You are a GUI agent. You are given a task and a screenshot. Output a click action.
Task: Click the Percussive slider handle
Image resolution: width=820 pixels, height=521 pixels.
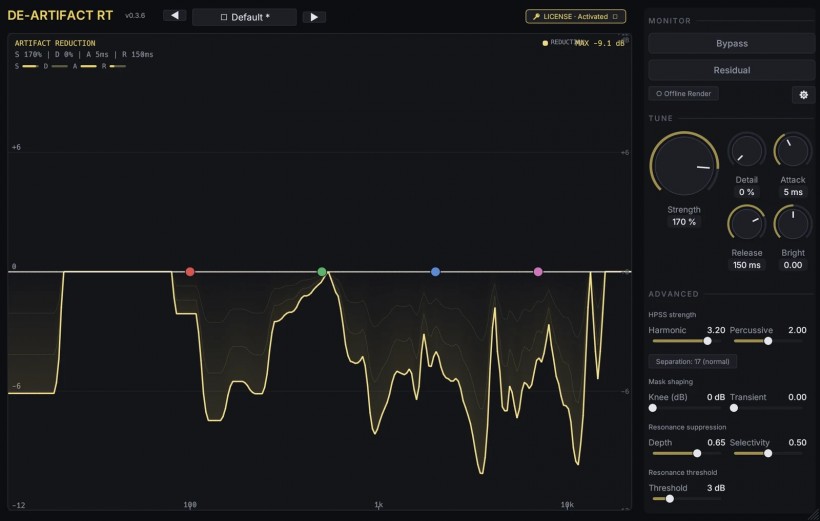[x=768, y=341]
